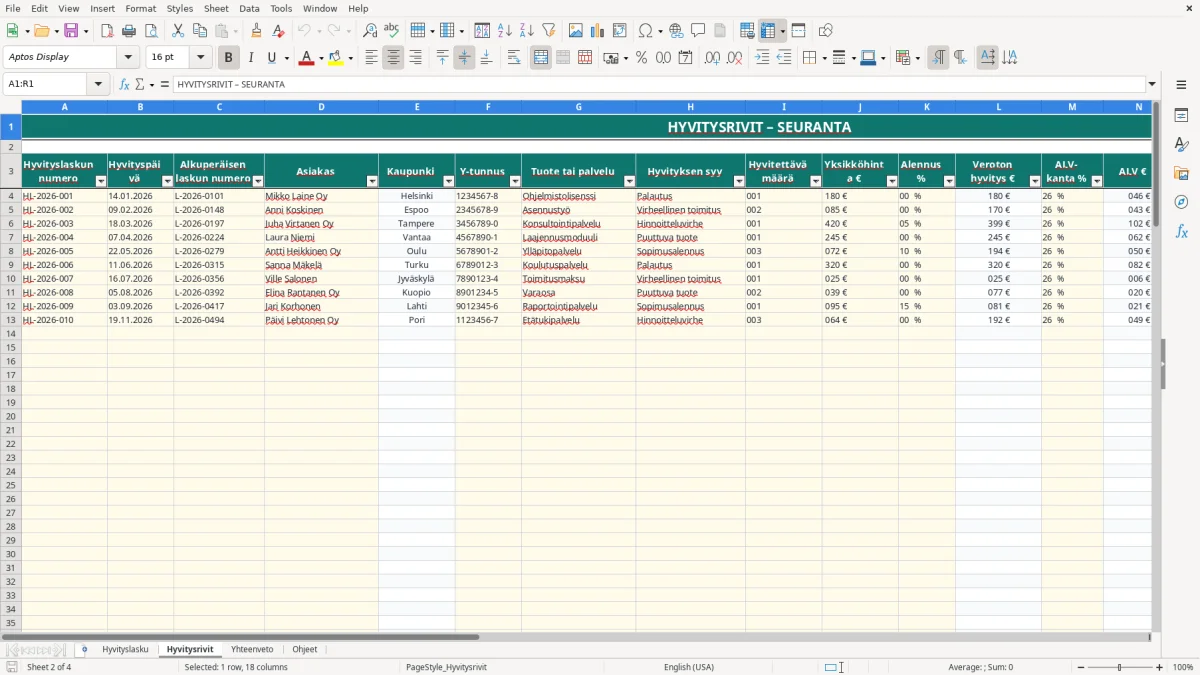
Task: Open the sidebar Properties panel
Action: [1181, 115]
